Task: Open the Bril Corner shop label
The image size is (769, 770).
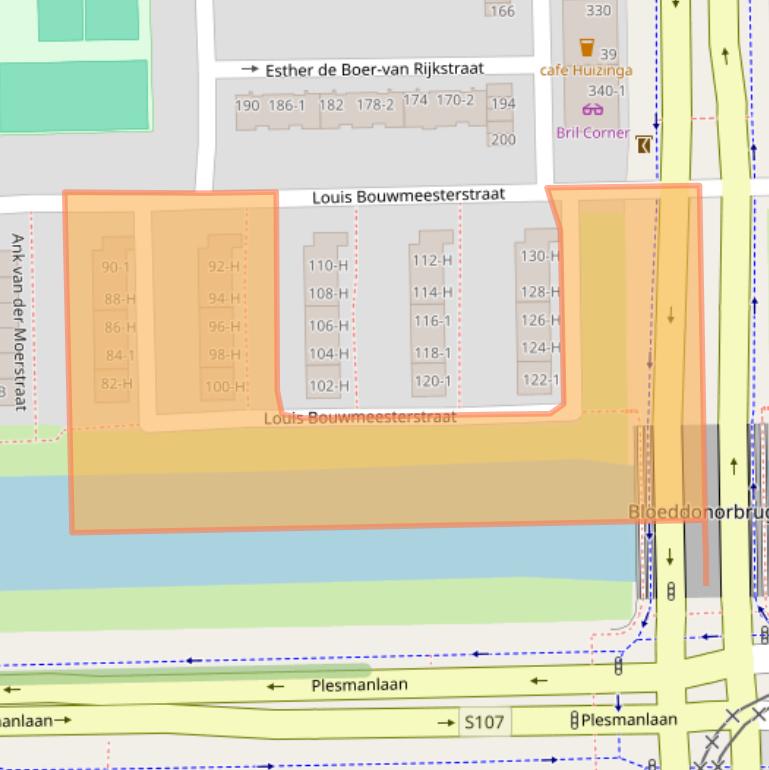Action: (x=592, y=133)
